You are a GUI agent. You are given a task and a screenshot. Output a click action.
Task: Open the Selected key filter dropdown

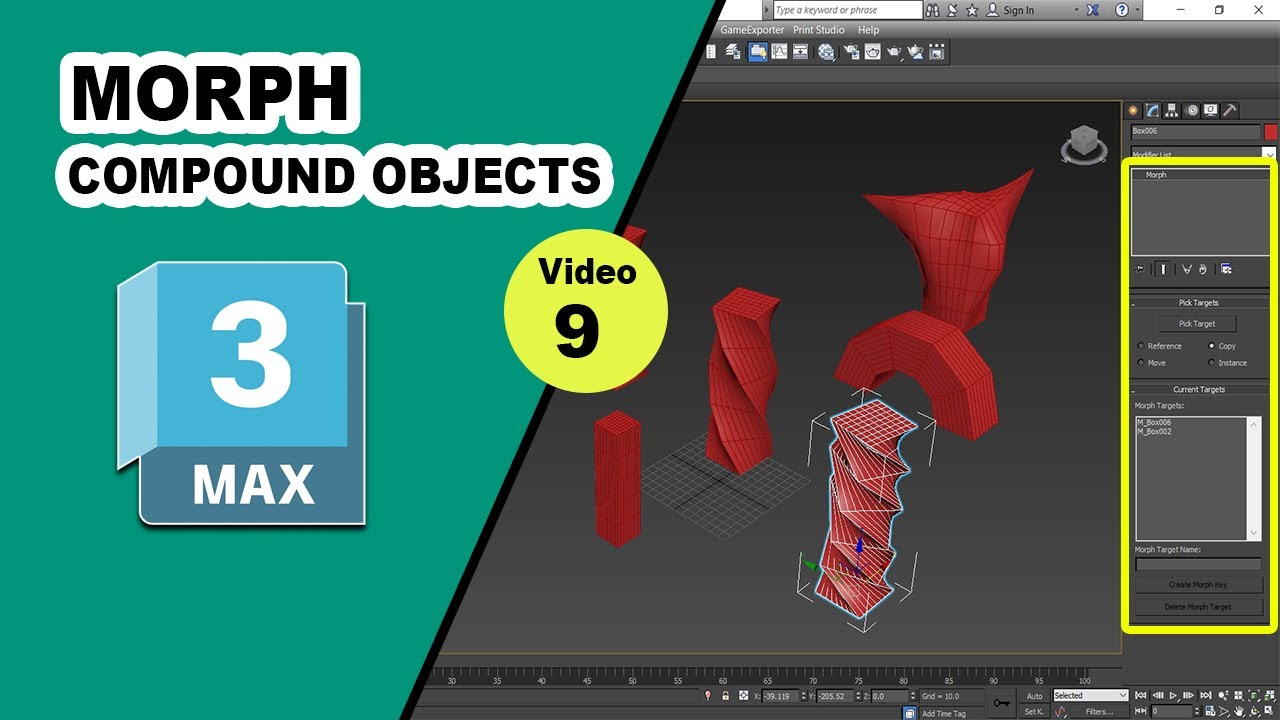[x=1090, y=696]
